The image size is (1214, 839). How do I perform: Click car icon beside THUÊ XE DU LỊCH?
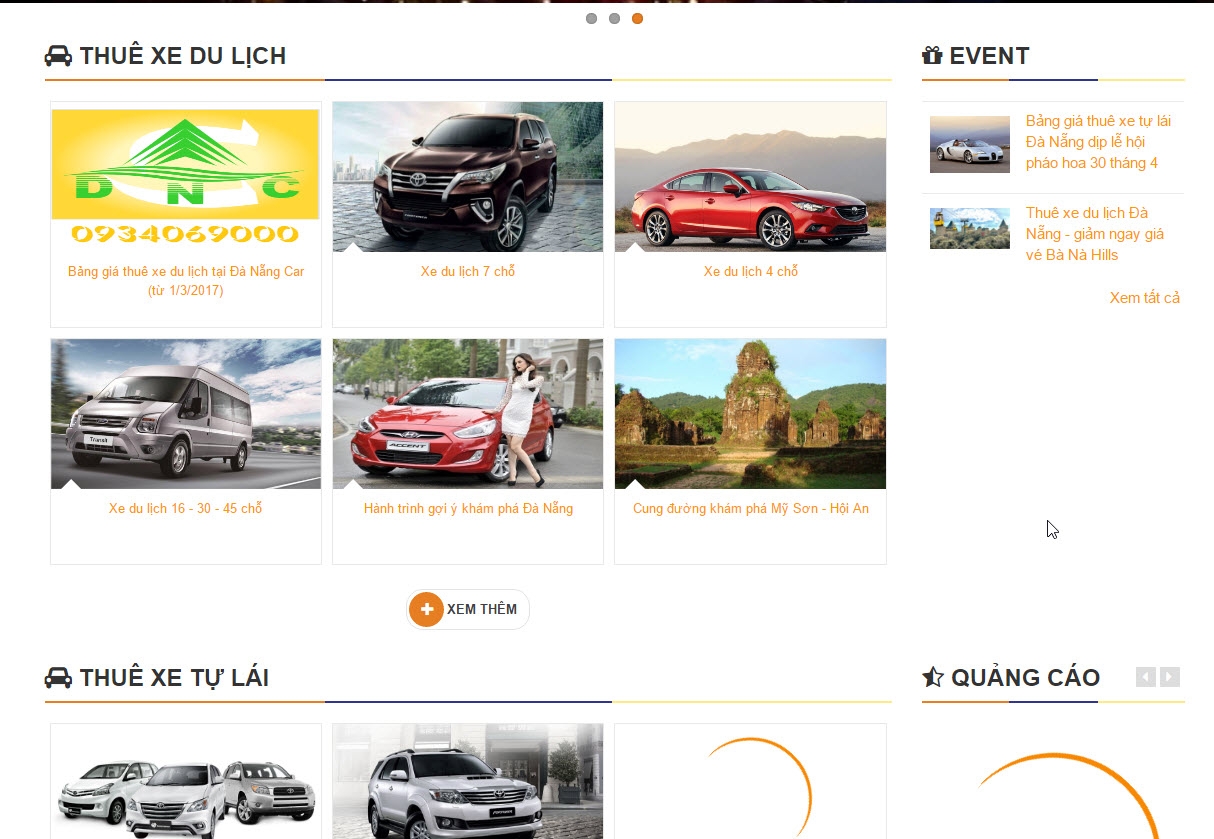tap(58, 56)
